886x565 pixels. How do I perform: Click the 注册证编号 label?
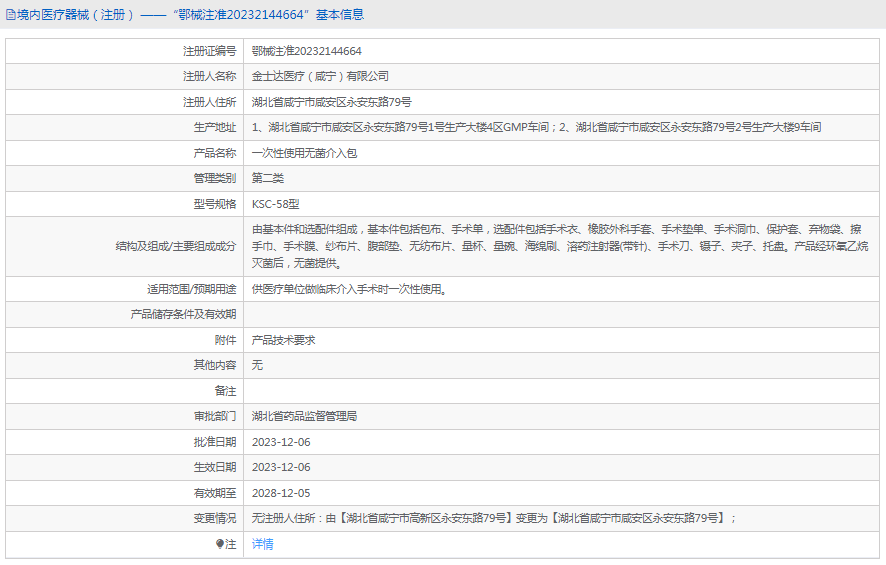click(209, 51)
